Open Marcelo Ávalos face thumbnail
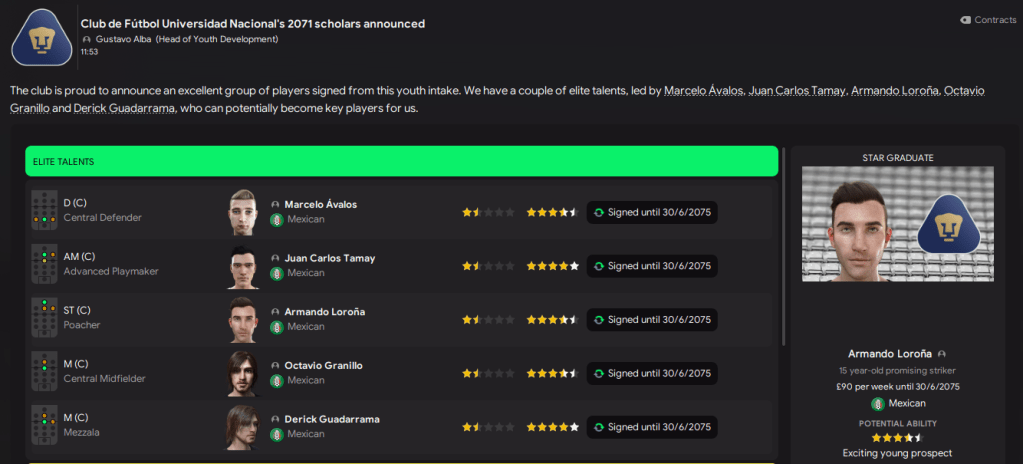This screenshot has width=1023, height=464. pos(243,211)
